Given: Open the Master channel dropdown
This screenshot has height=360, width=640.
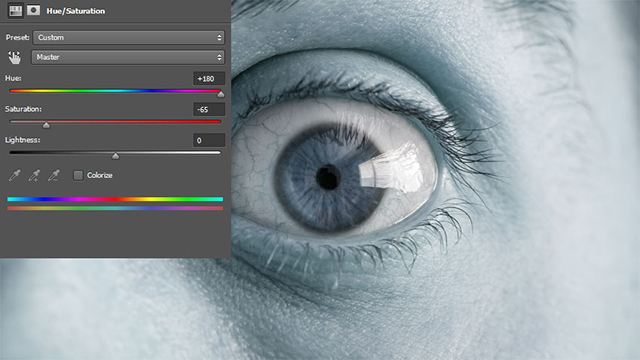Looking at the screenshot, I should [128, 57].
